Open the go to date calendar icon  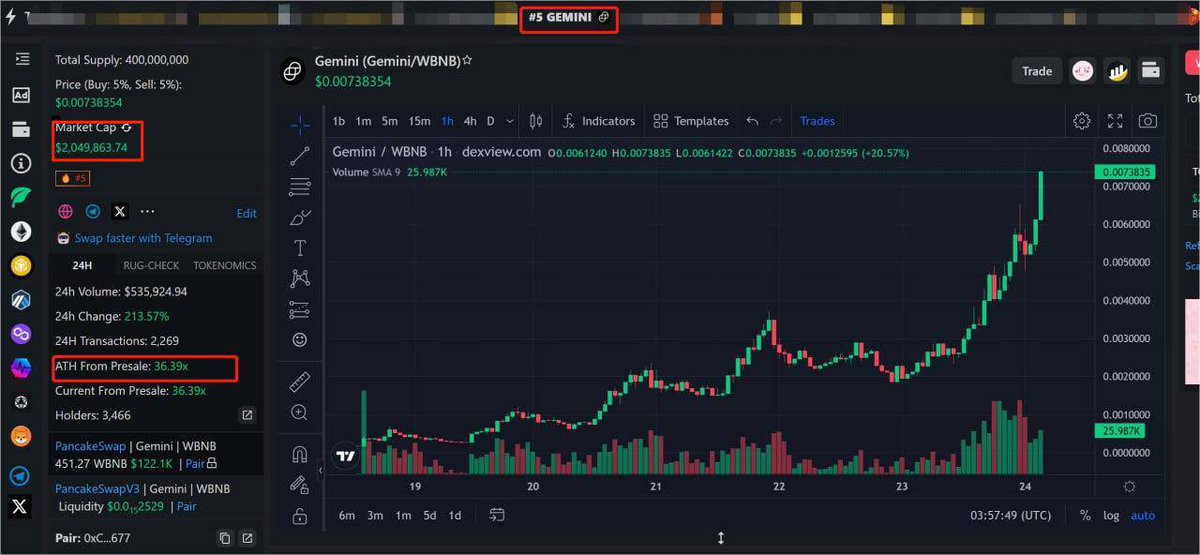coord(497,515)
